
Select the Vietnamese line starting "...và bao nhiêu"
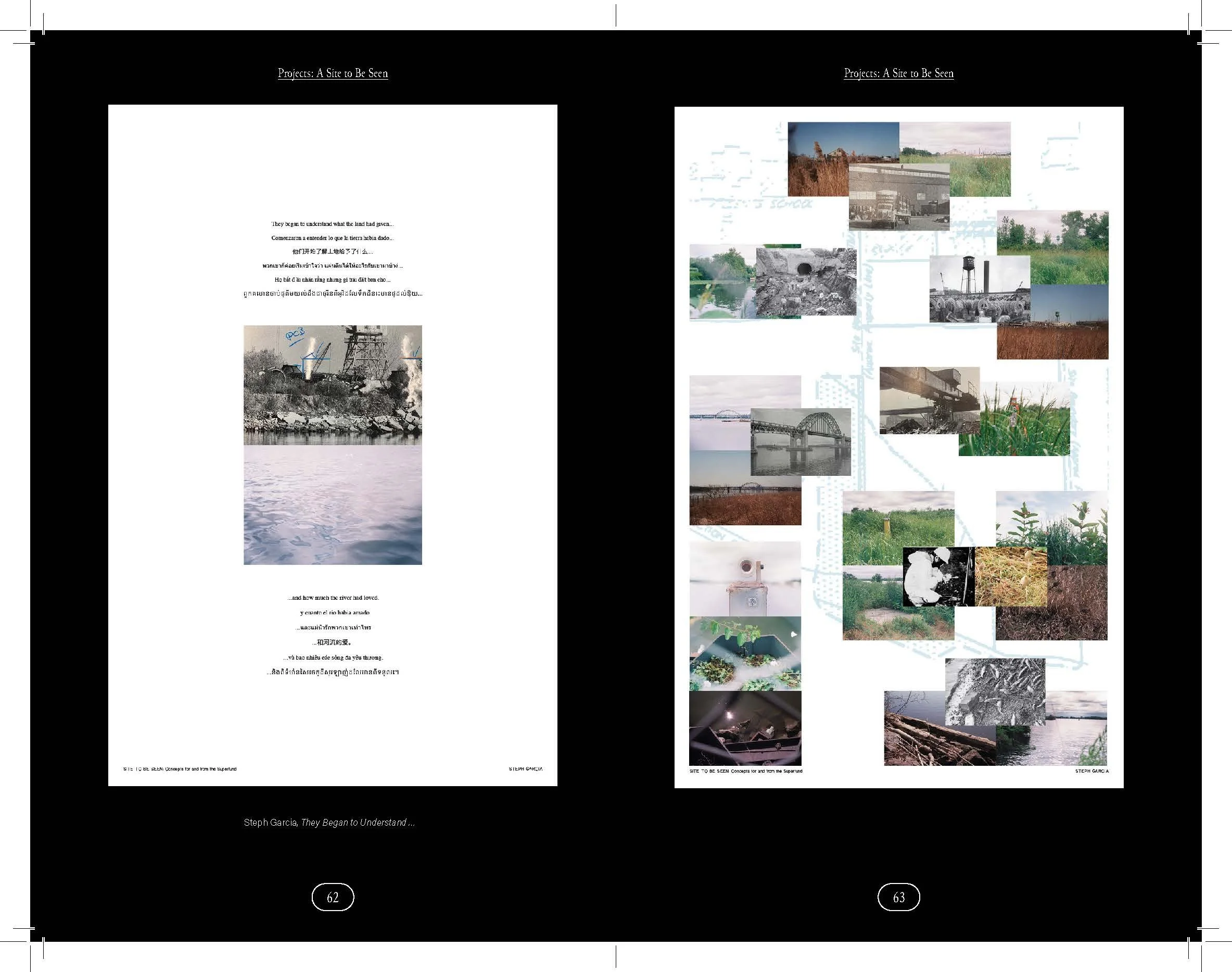point(333,658)
